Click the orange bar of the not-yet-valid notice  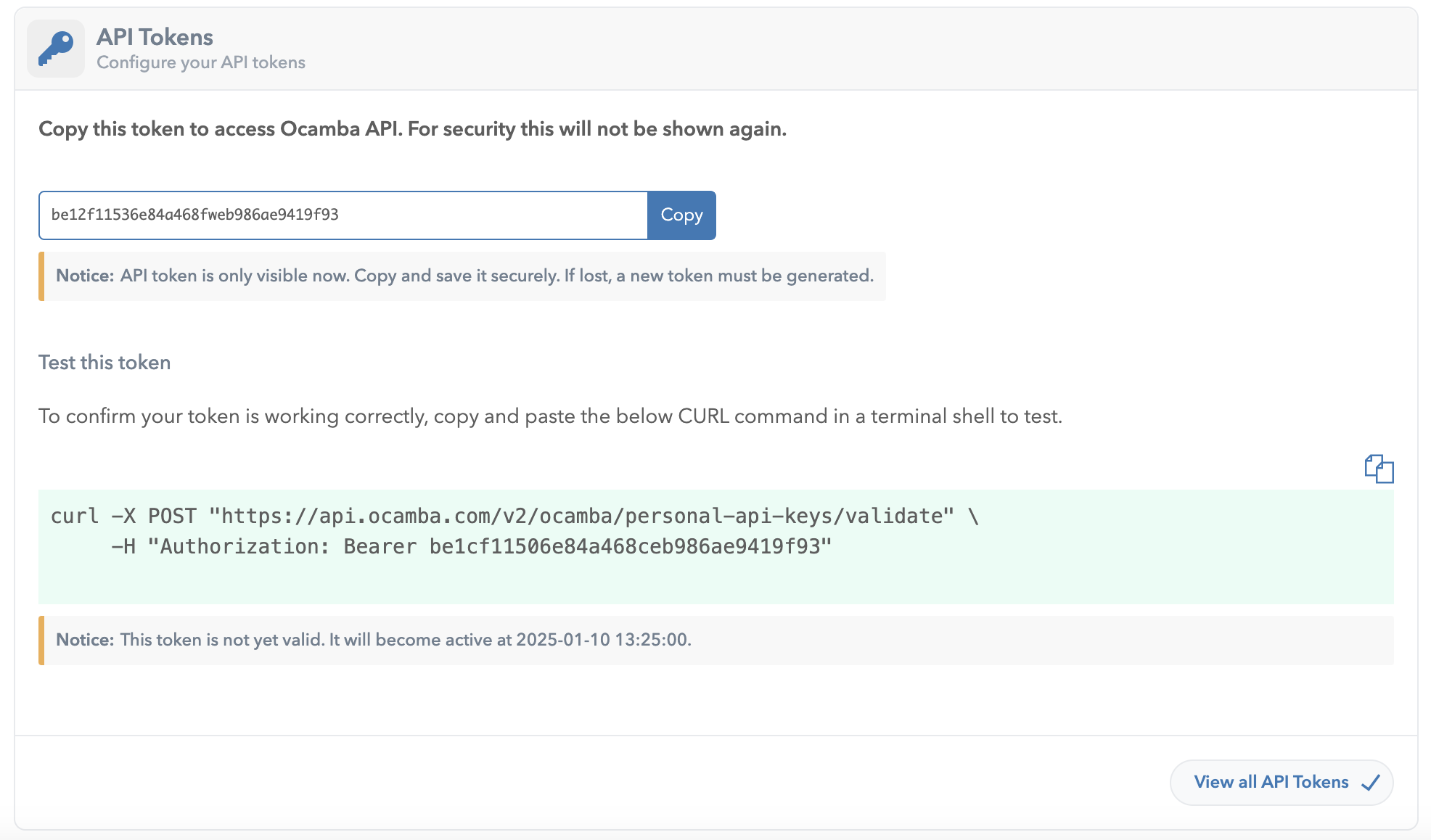point(41,641)
